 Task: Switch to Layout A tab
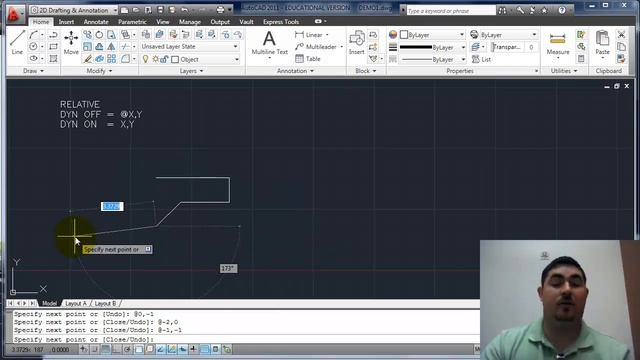[x=76, y=303]
